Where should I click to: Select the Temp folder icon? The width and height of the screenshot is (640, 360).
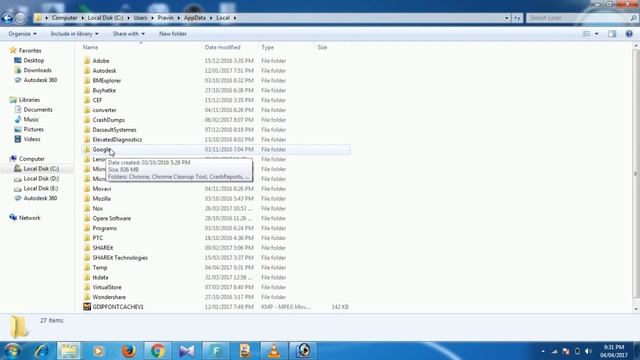(87, 267)
